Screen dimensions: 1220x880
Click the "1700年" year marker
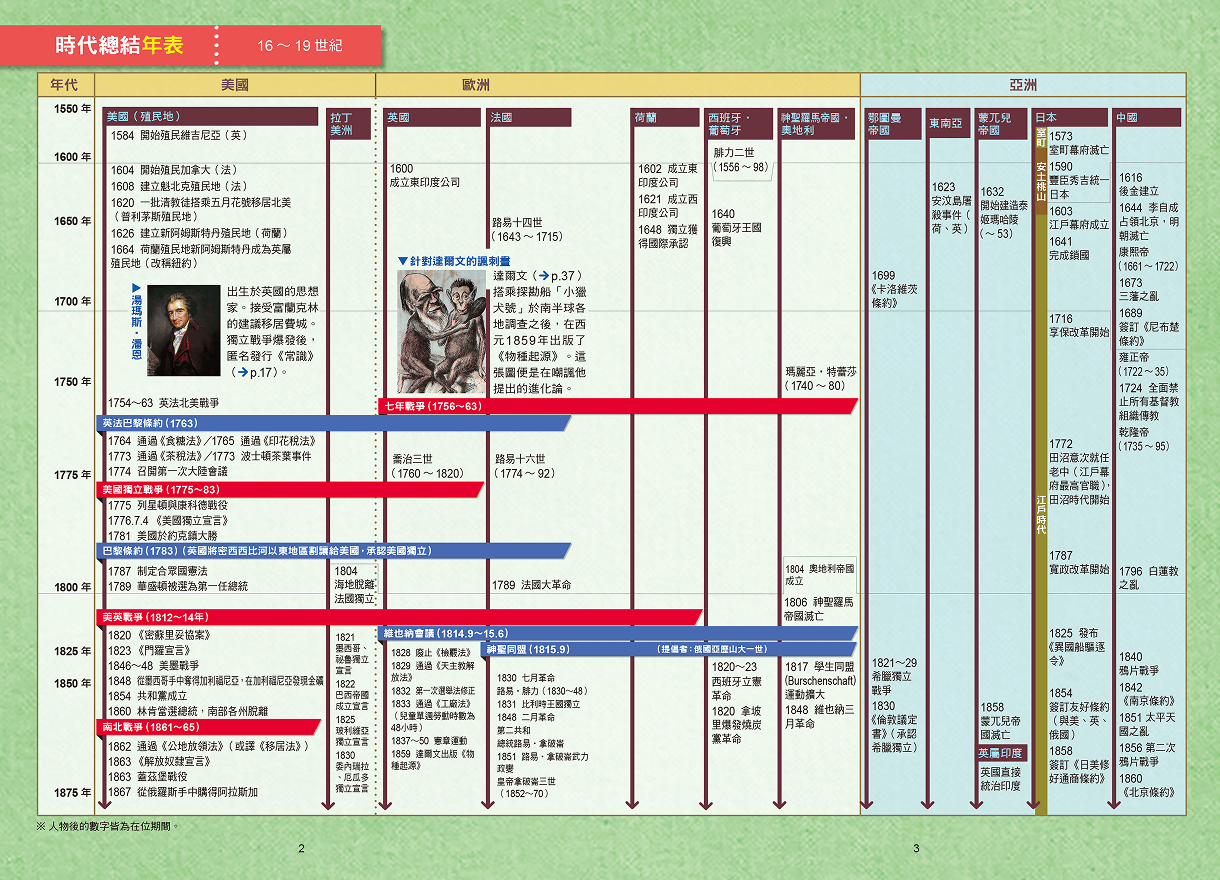click(x=72, y=301)
